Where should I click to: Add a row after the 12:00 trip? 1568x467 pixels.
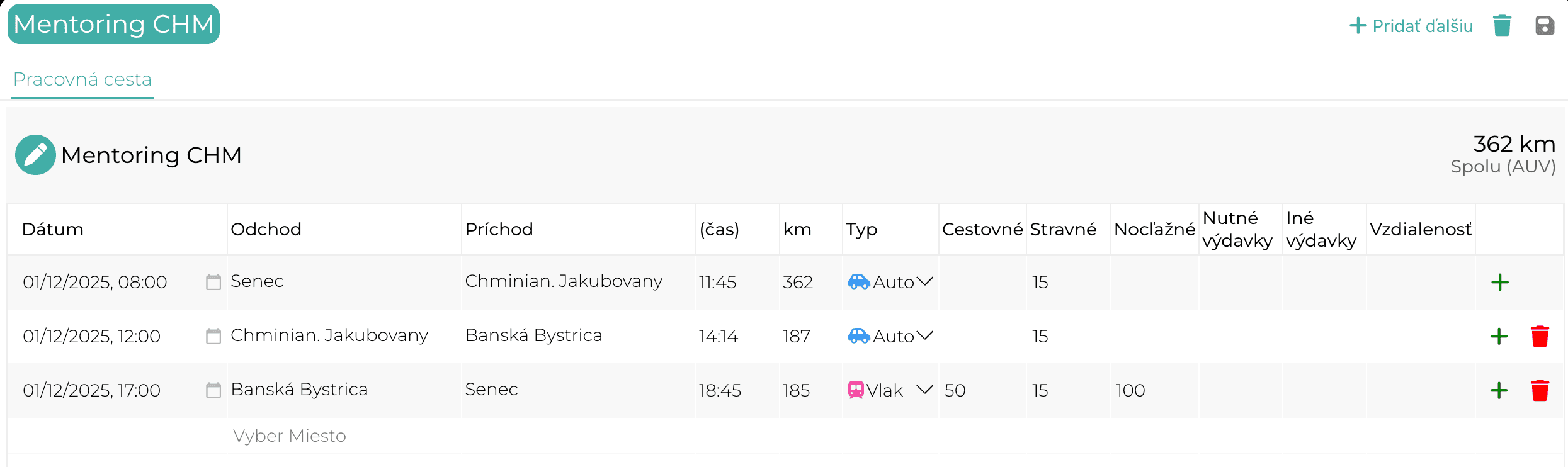pos(1499,336)
